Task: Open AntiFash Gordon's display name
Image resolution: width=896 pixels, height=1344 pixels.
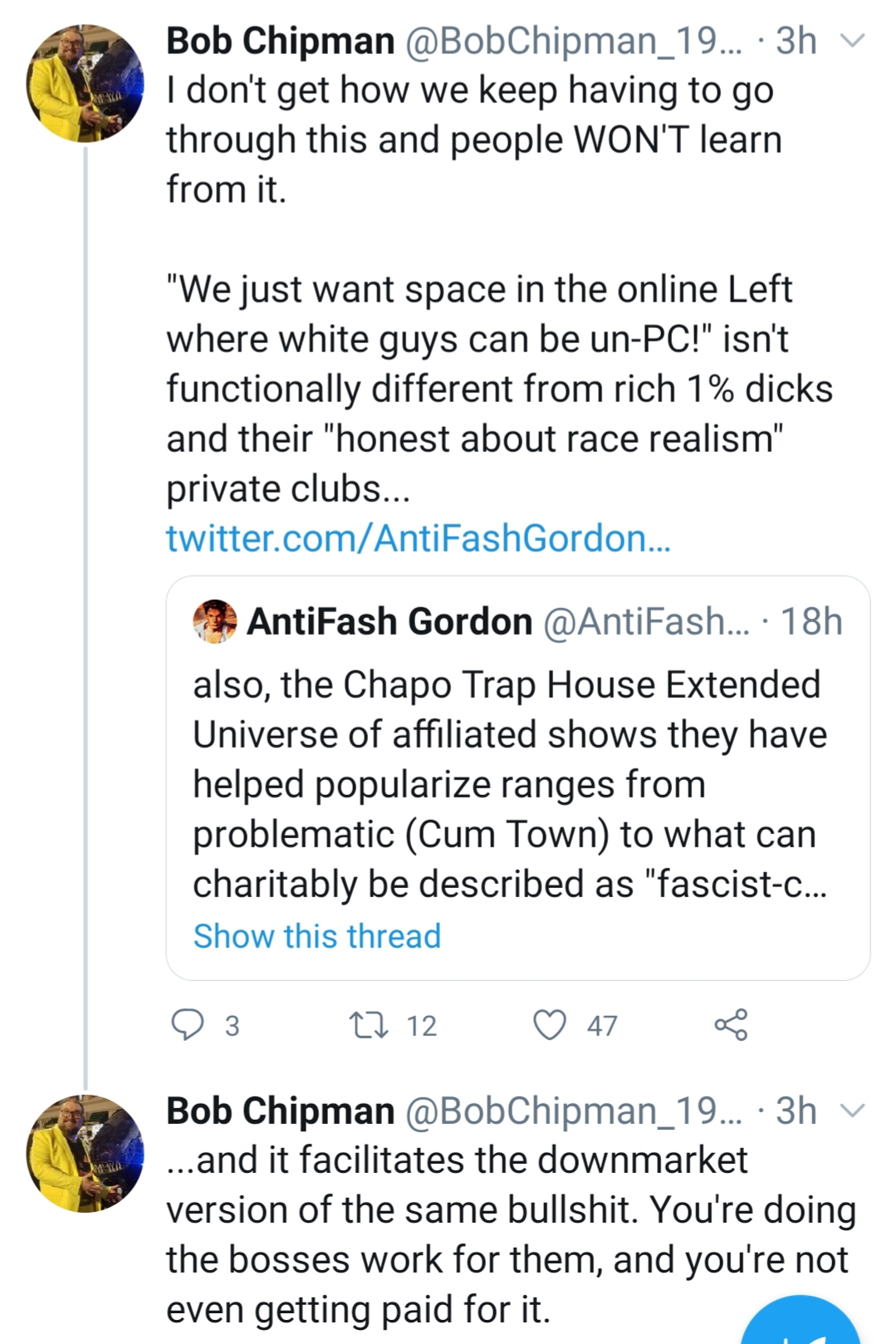Action: pos(389,621)
